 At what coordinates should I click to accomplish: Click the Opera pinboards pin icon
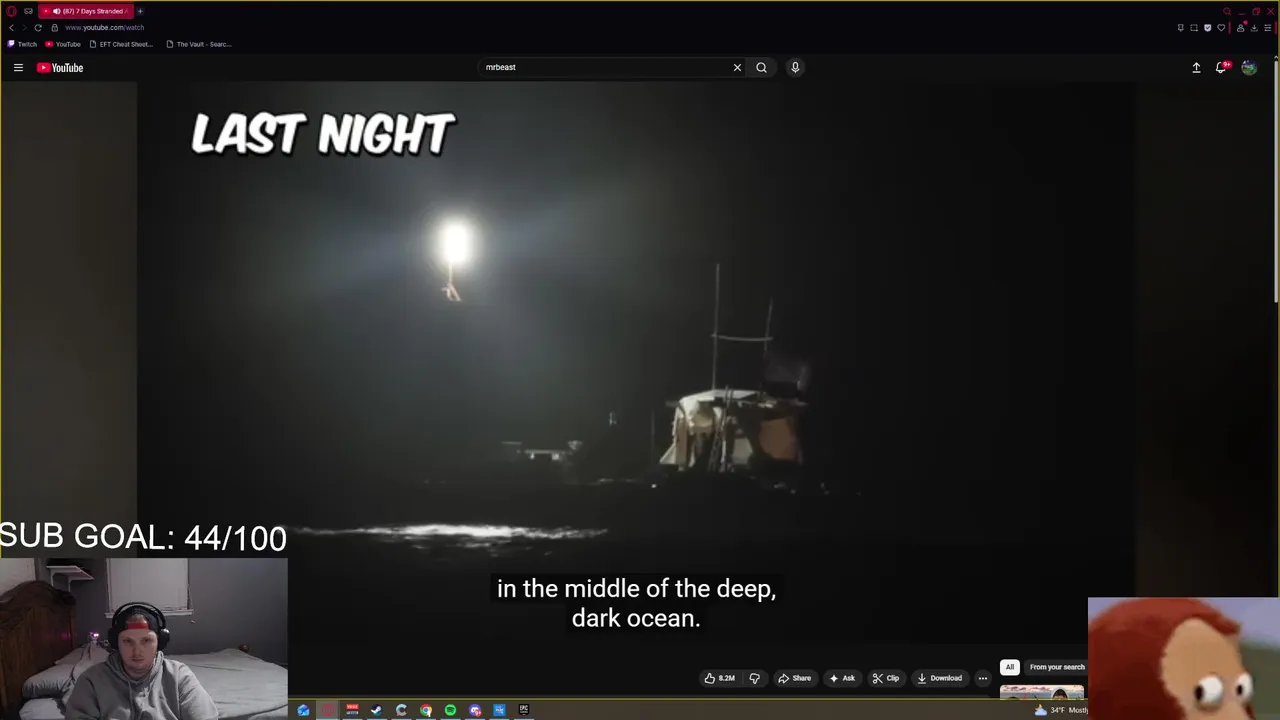pyautogui.click(x=1181, y=27)
